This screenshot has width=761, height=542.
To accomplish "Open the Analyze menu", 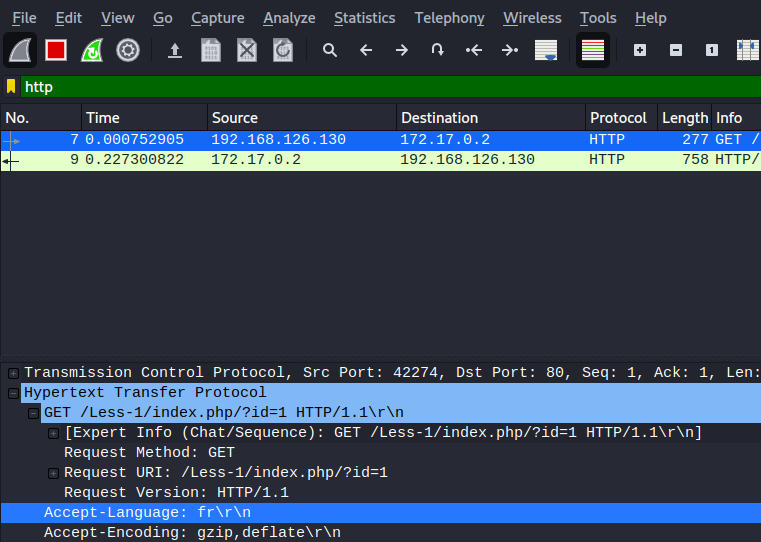I will pyautogui.click(x=289, y=18).
